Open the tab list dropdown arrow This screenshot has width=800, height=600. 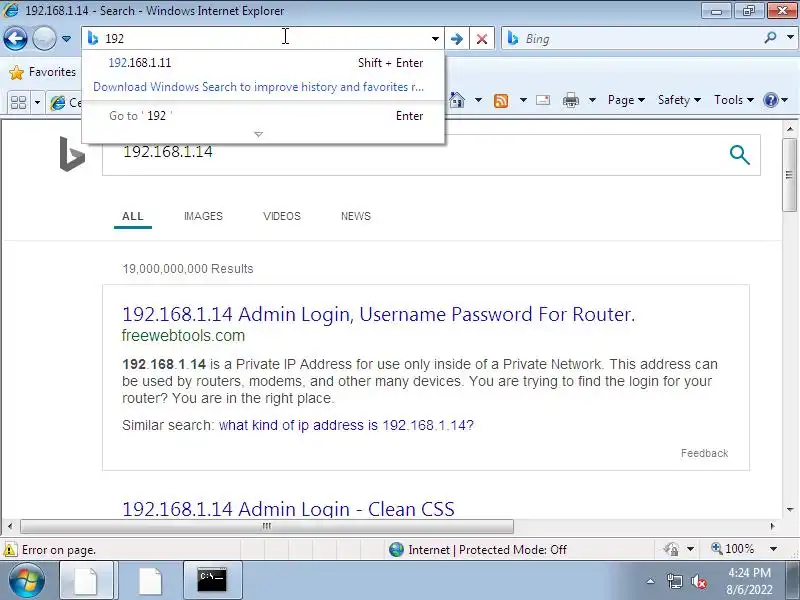pos(37,103)
